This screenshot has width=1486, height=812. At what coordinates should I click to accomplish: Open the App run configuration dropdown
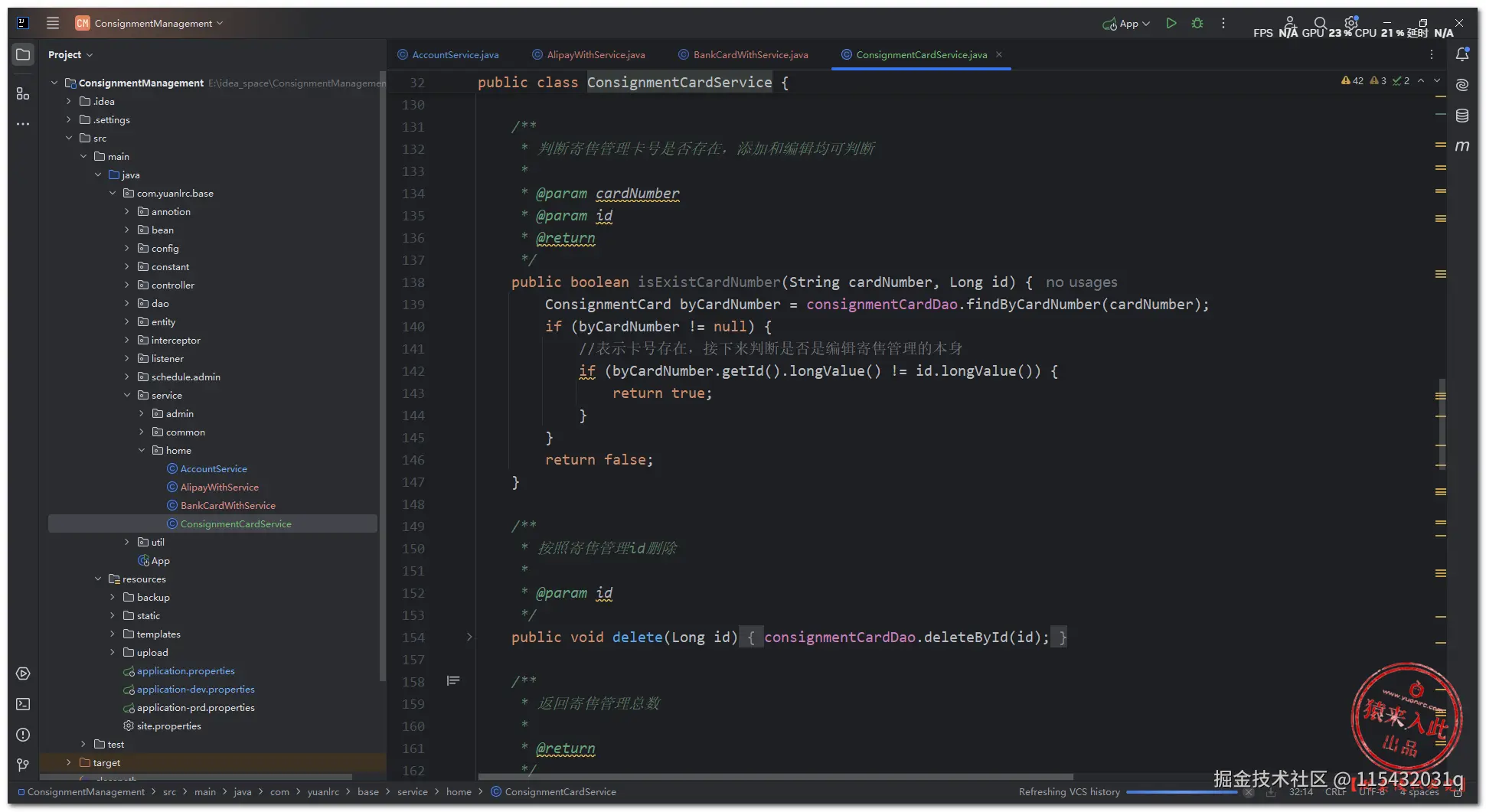point(1126,24)
